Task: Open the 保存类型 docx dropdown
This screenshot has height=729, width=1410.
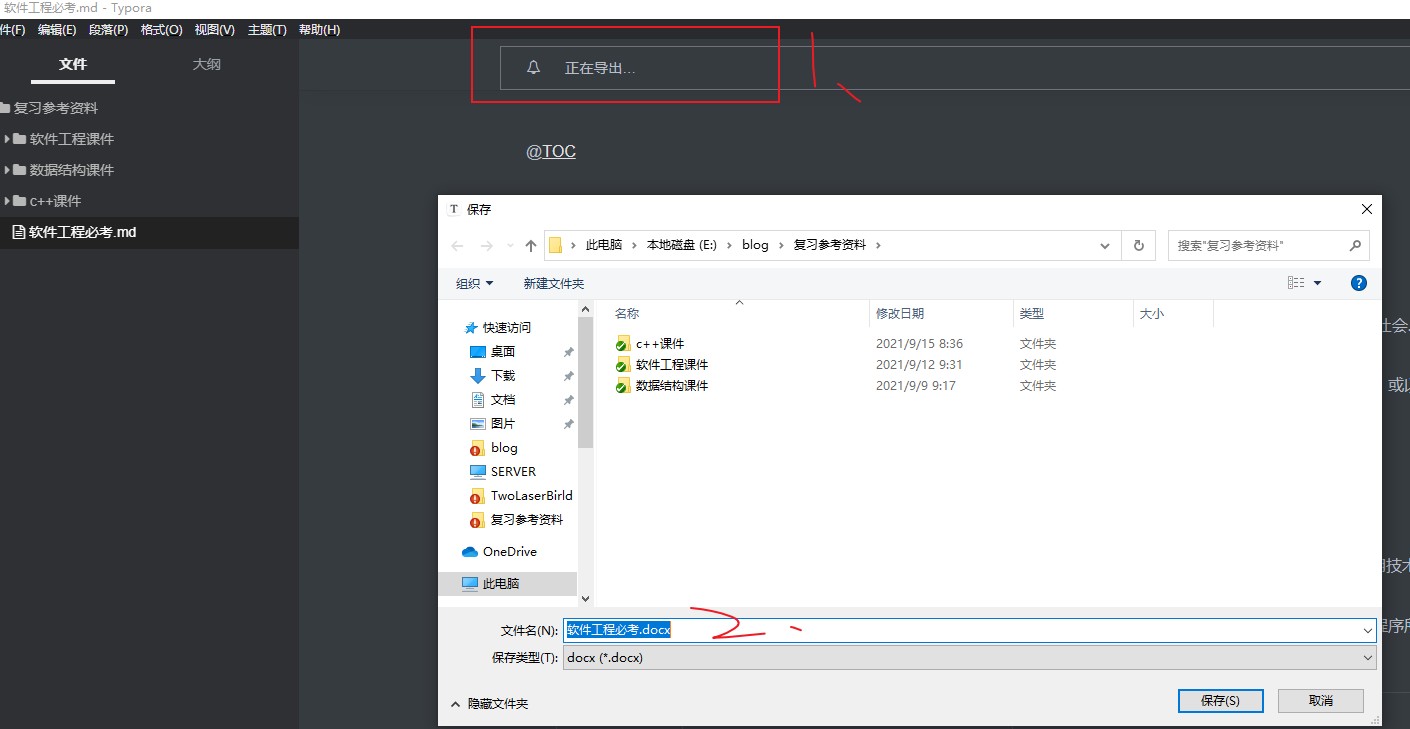Action: [x=1367, y=657]
